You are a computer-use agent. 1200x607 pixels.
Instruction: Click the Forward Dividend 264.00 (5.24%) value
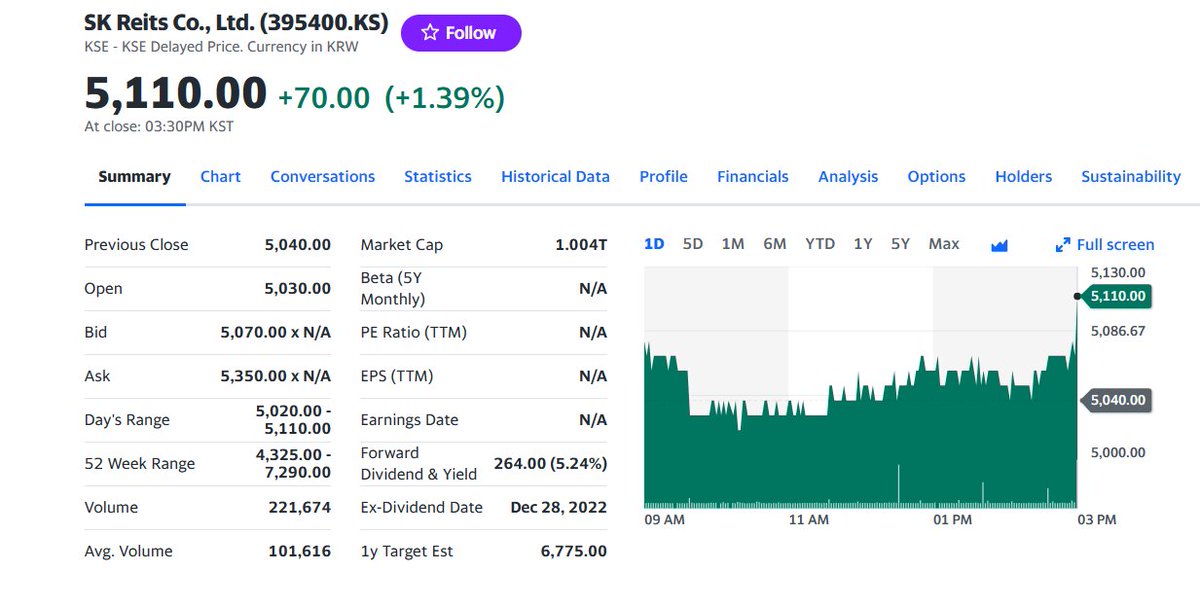click(x=550, y=463)
